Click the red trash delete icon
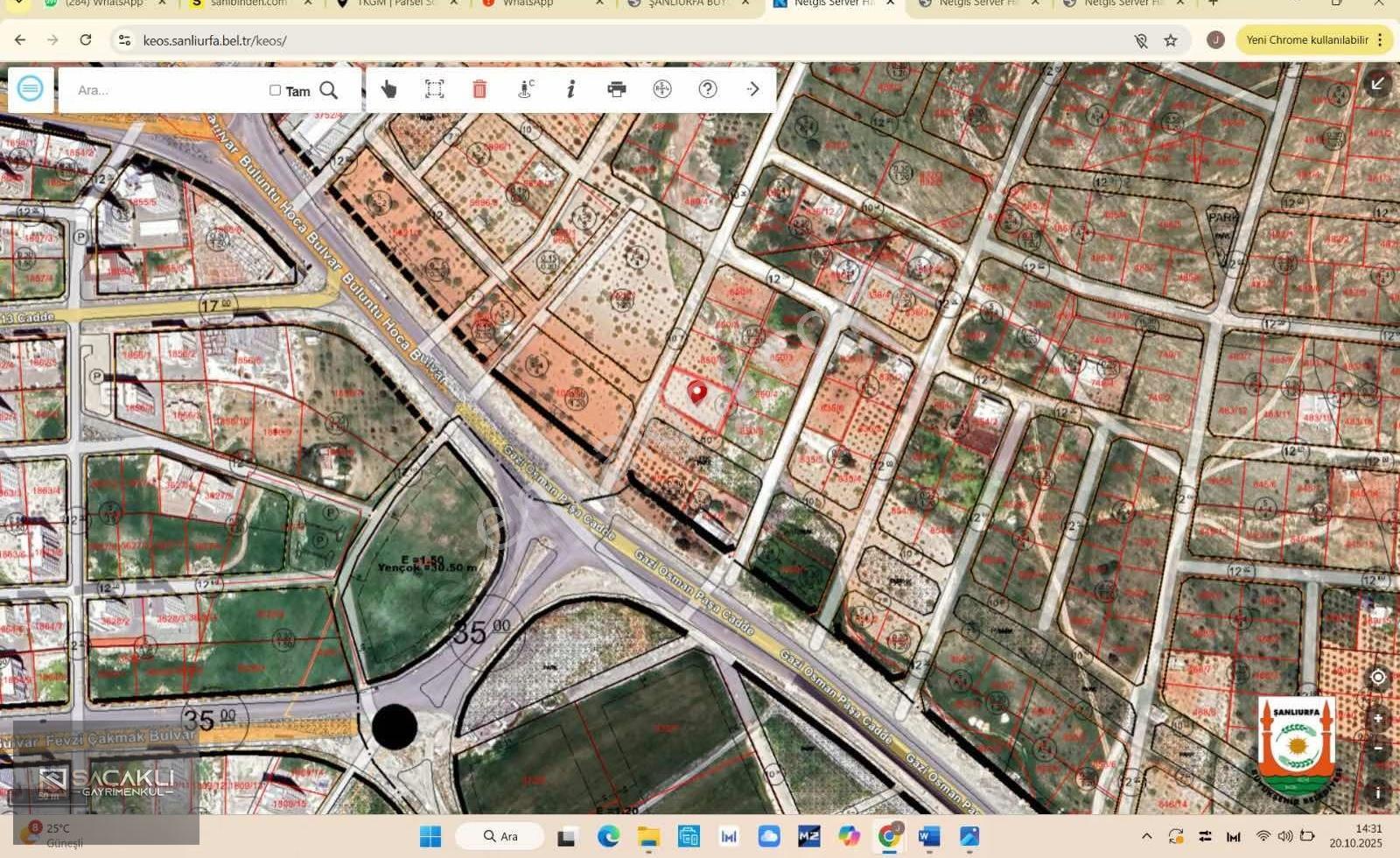 coord(479,88)
